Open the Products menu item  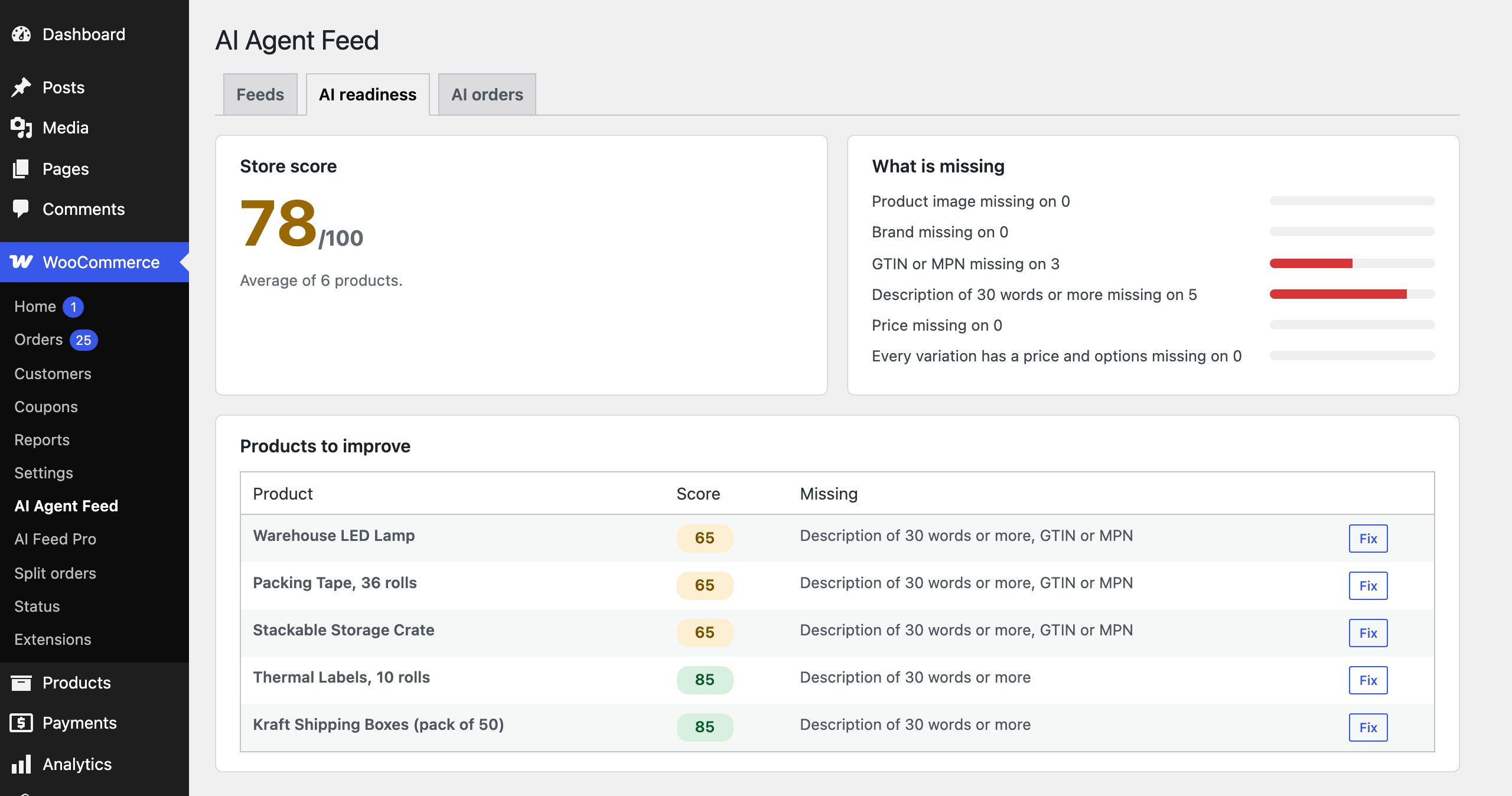pos(94,683)
